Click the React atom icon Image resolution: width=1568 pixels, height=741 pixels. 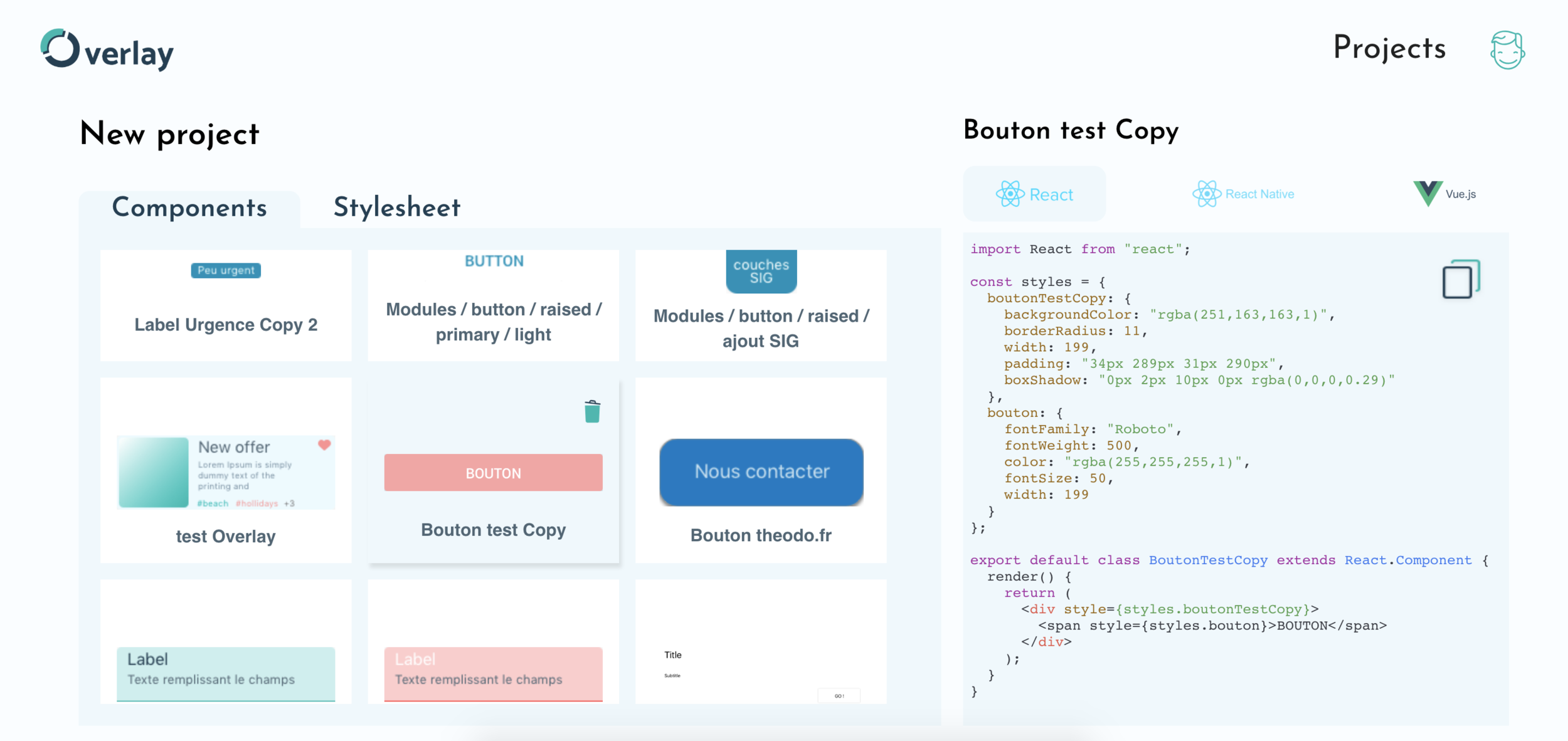pos(1010,194)
